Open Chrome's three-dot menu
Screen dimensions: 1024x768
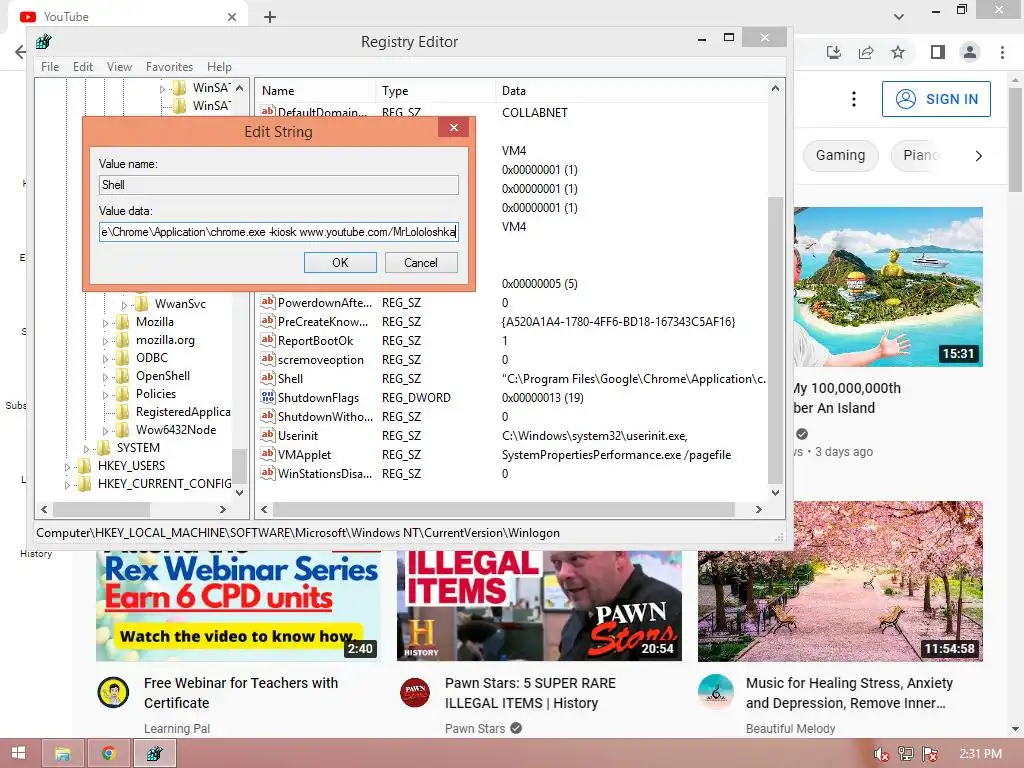tap(1002, 52)
